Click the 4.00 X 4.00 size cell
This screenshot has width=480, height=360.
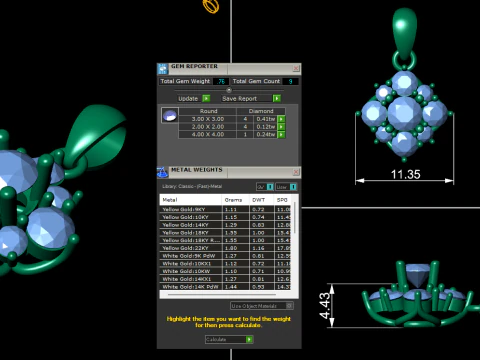click(208, 134)
